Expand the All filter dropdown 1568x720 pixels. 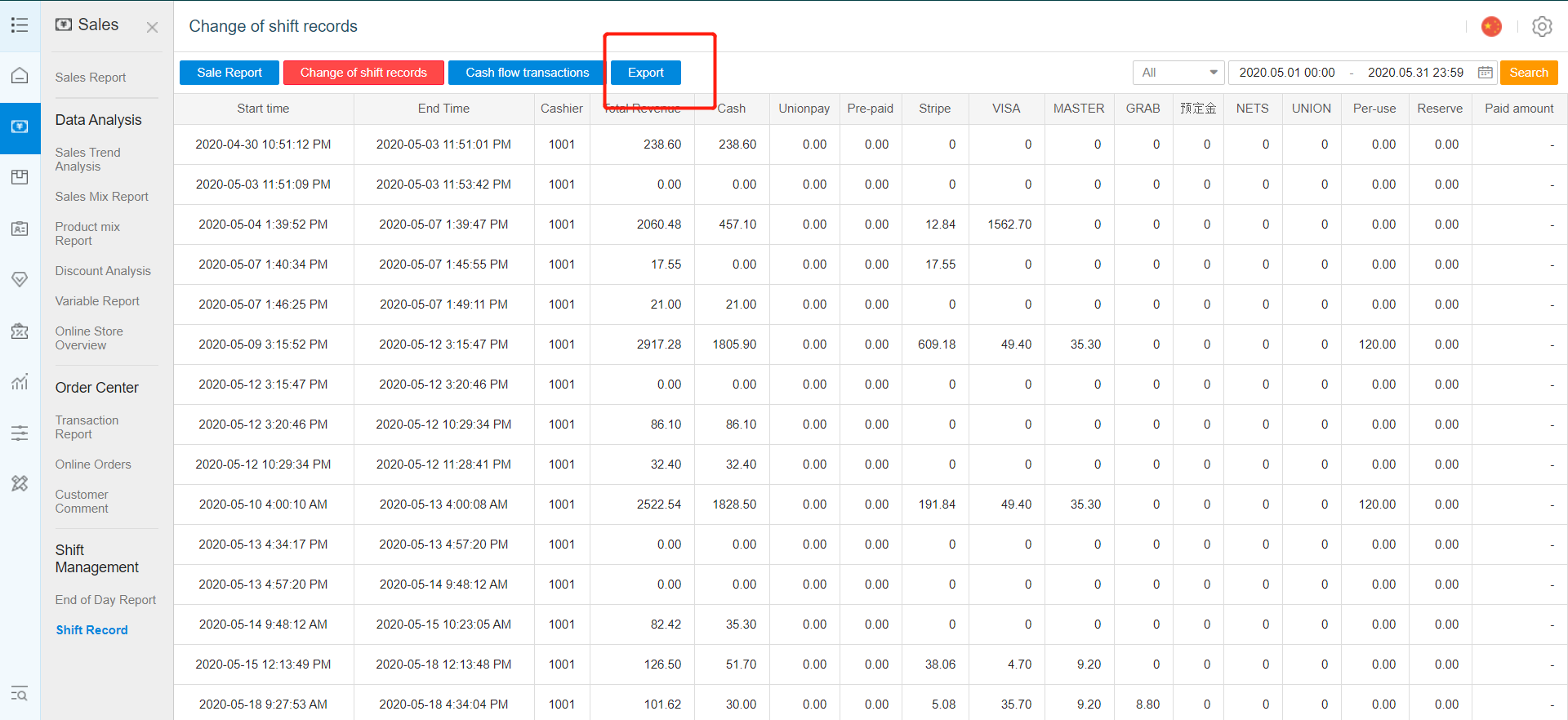pos(1178,73)
